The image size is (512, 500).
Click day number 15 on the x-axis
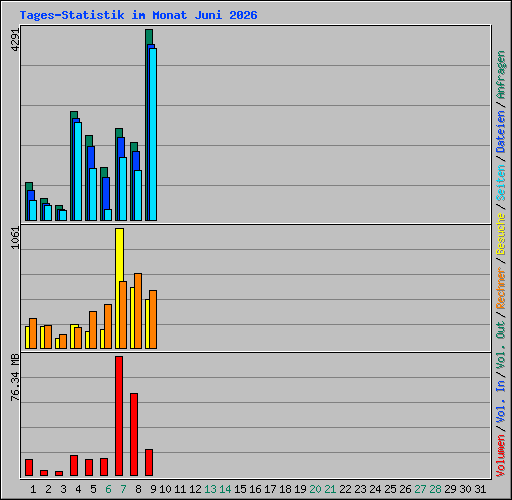click(240, 489)
